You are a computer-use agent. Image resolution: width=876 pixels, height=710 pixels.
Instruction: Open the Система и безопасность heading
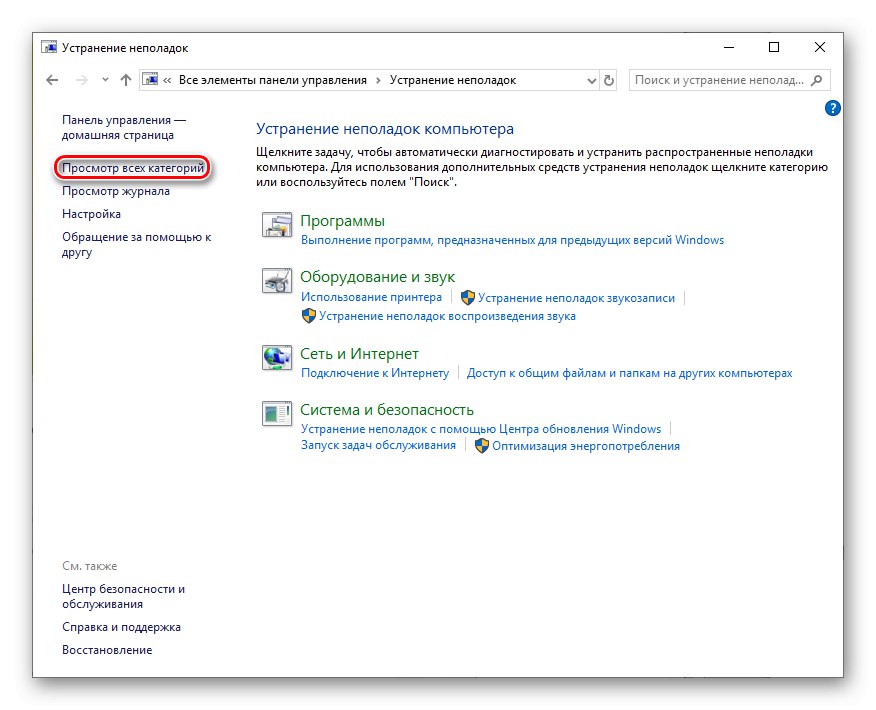(387, 409)
